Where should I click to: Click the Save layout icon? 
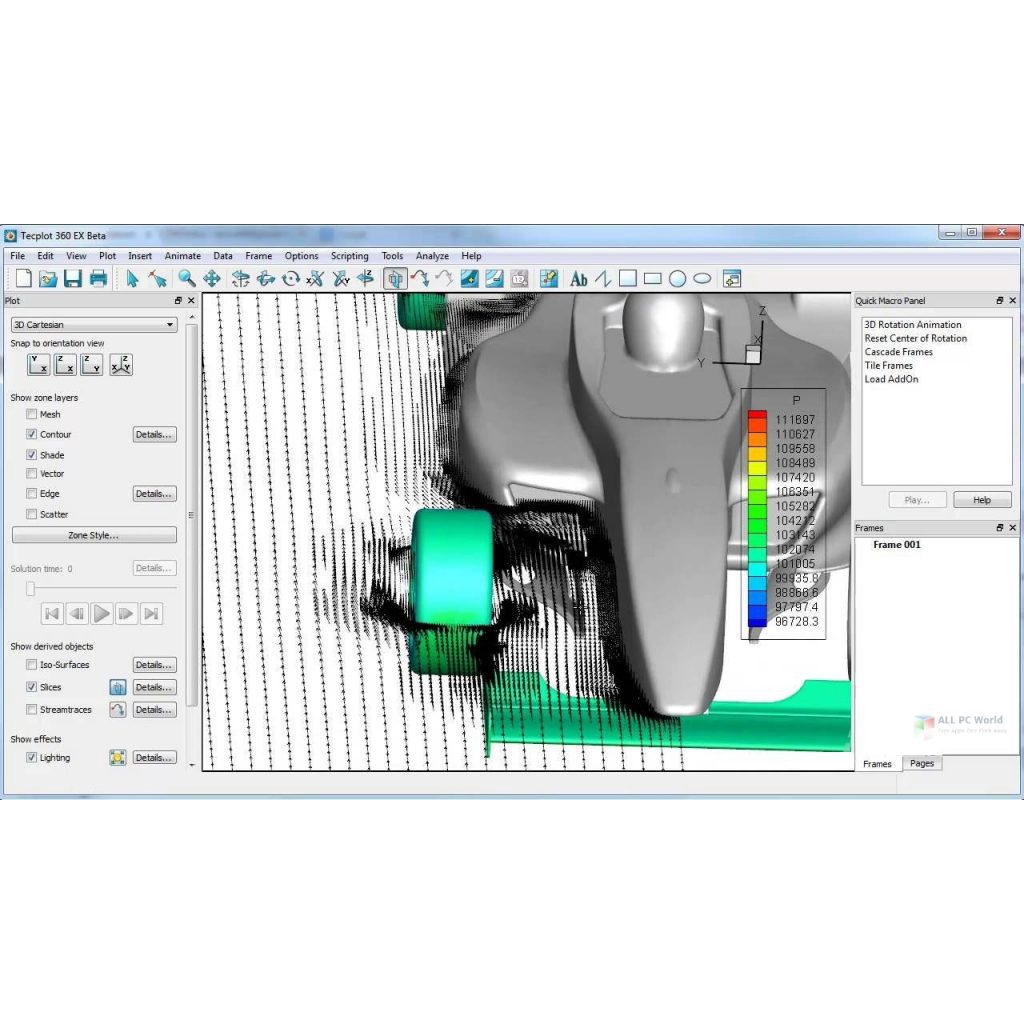point(73,279)
